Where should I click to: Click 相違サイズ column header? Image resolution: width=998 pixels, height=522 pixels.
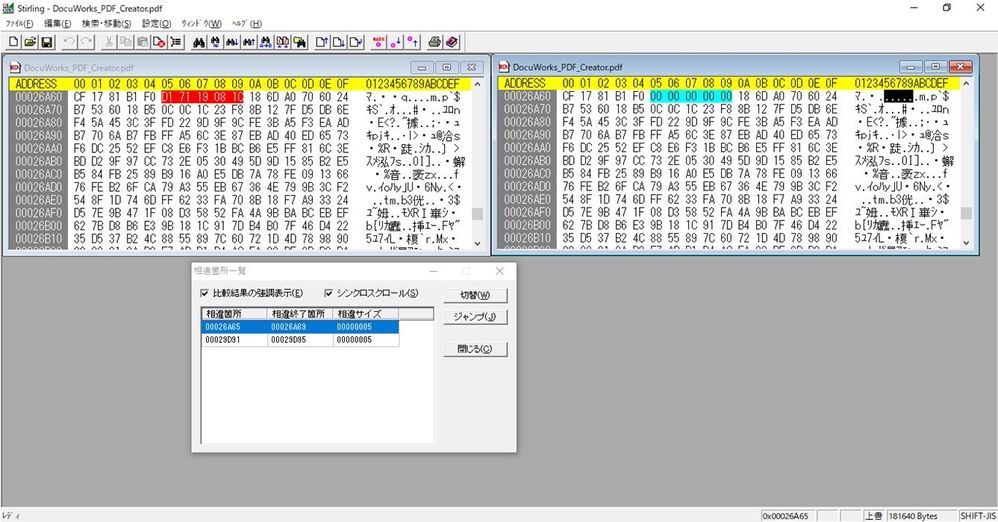pyautogui.click(x=366, y=314)
